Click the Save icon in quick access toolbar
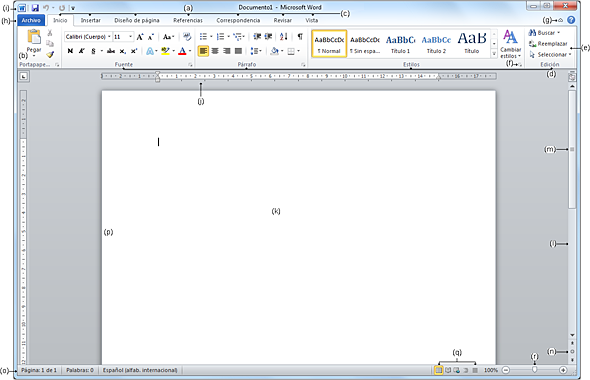Image resolution: width=590 pixels, height=380 pixels. click(35, 8)
